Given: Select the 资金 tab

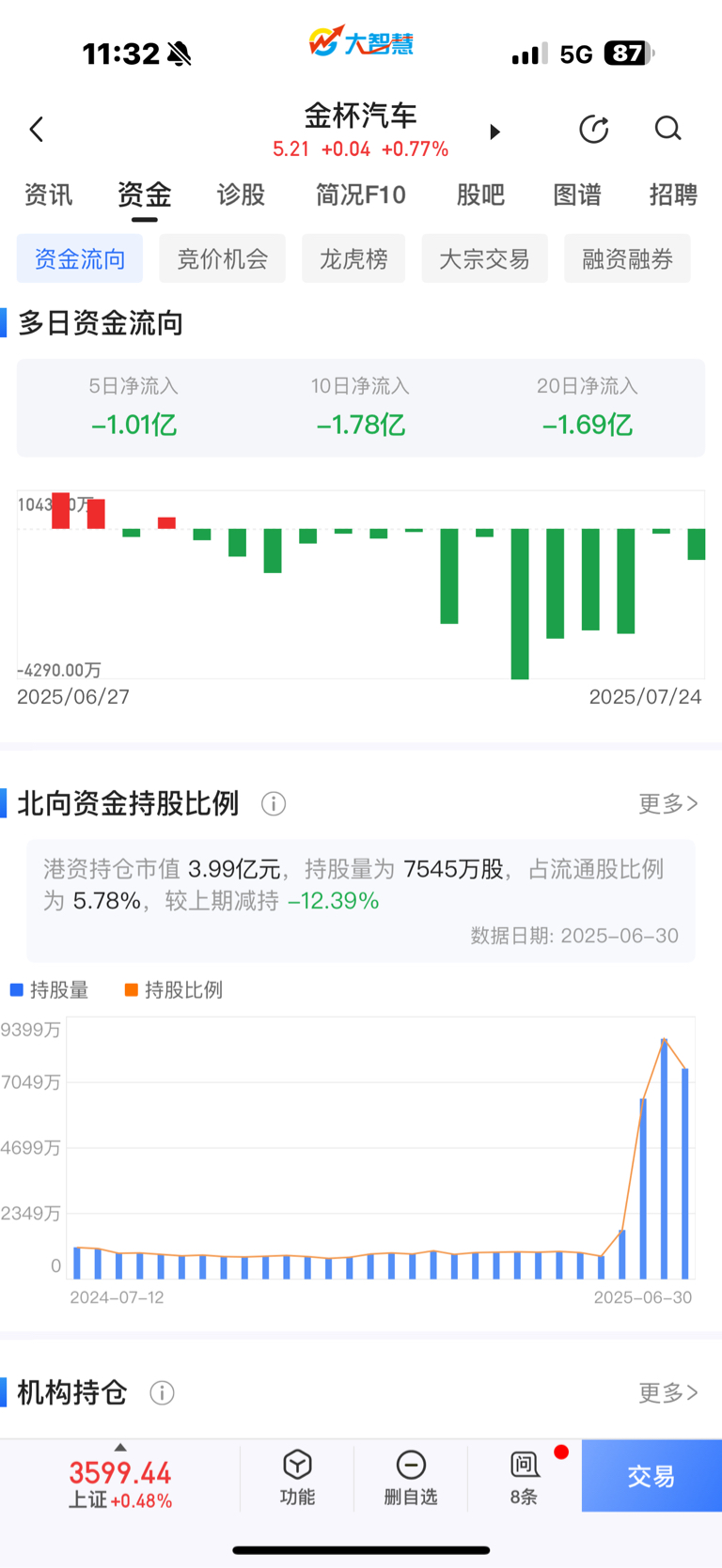Looking at the screenshot, I should pyautogui.click(x=144, y=194).
